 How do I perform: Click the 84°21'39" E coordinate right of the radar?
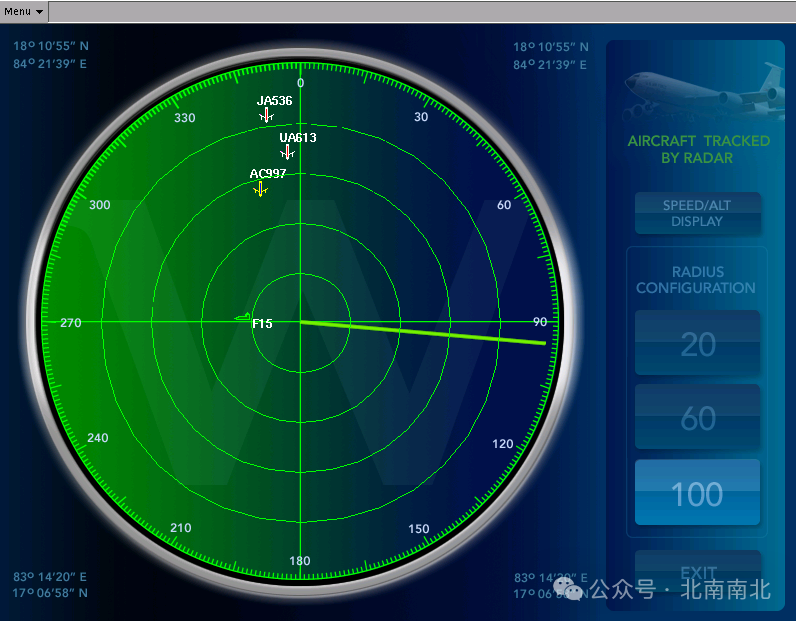click(x=550, y=65)
